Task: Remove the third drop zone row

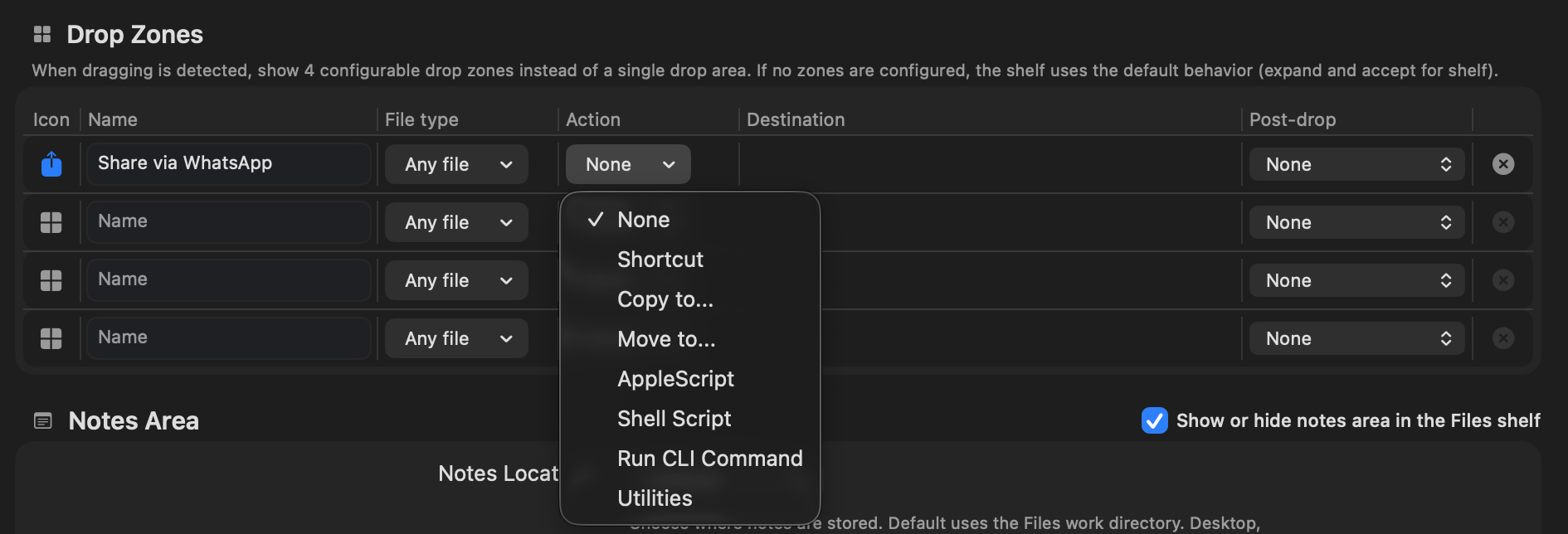Action: coord(1503,279)
